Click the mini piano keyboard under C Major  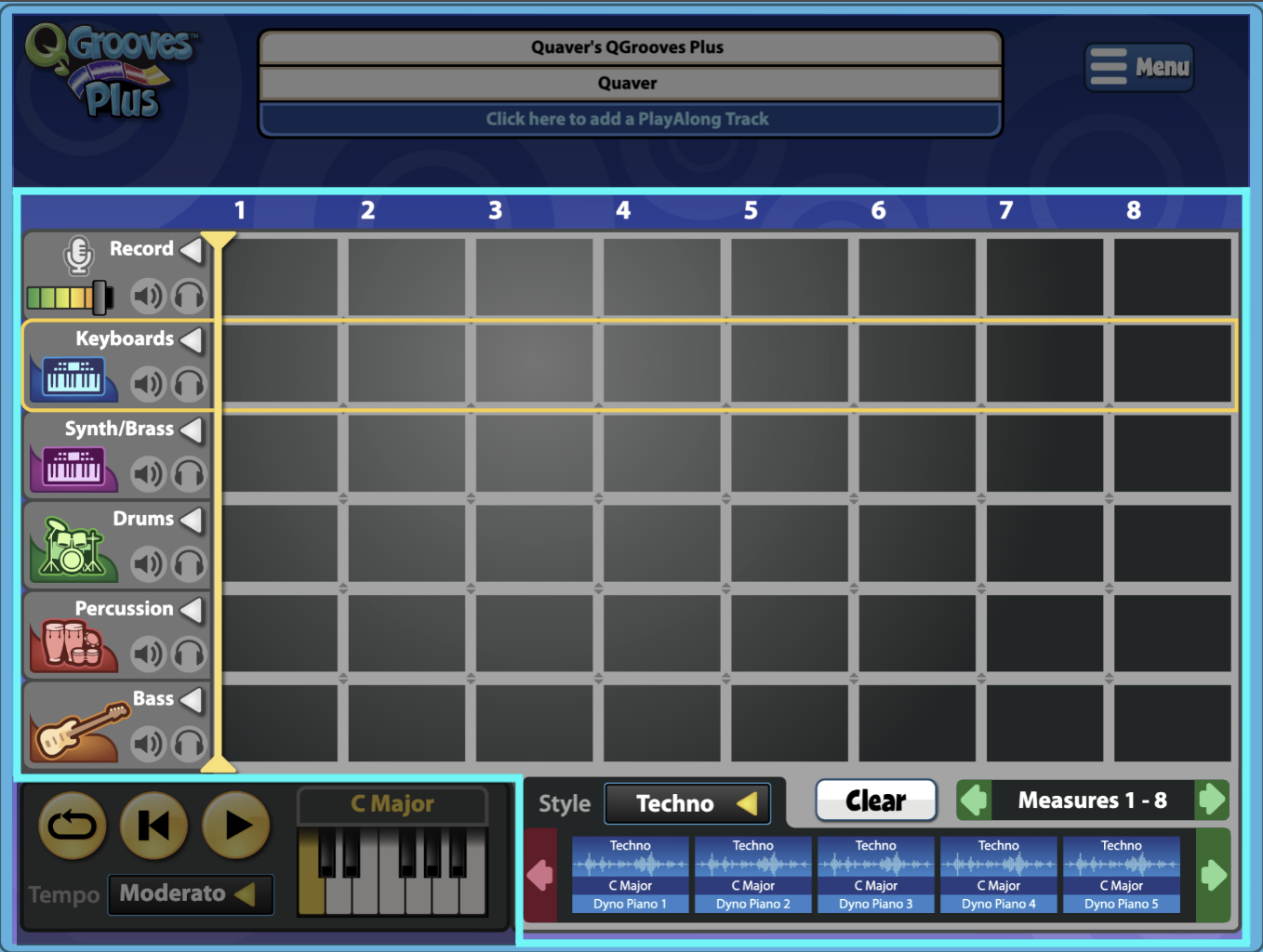tap(392, 871)
